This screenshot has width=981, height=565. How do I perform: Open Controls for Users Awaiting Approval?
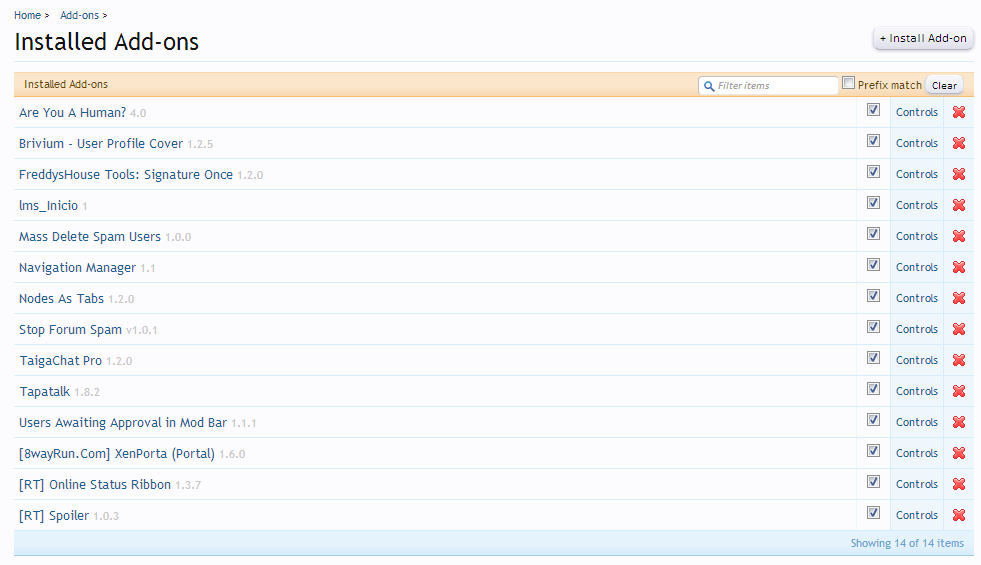pyautogui.click(x=917, y=422)
